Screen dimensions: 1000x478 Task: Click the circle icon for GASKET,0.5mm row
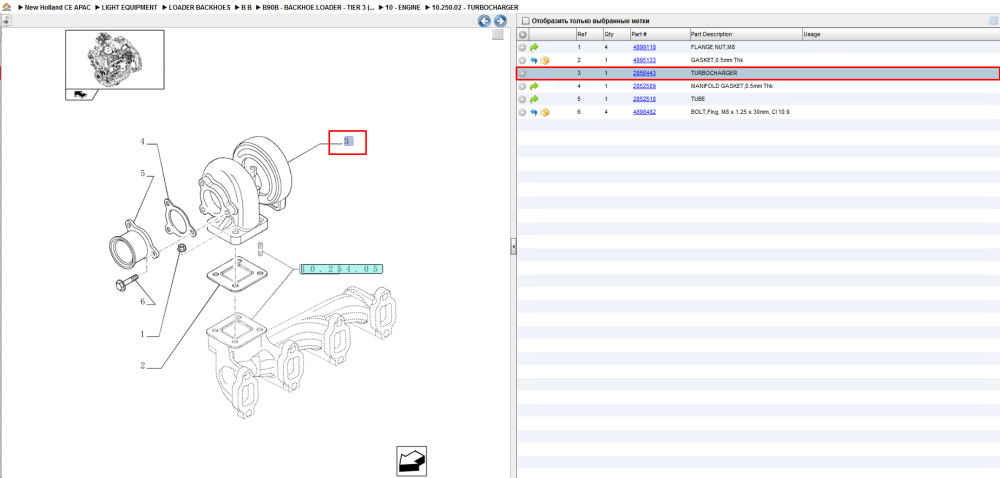[522, 61]
